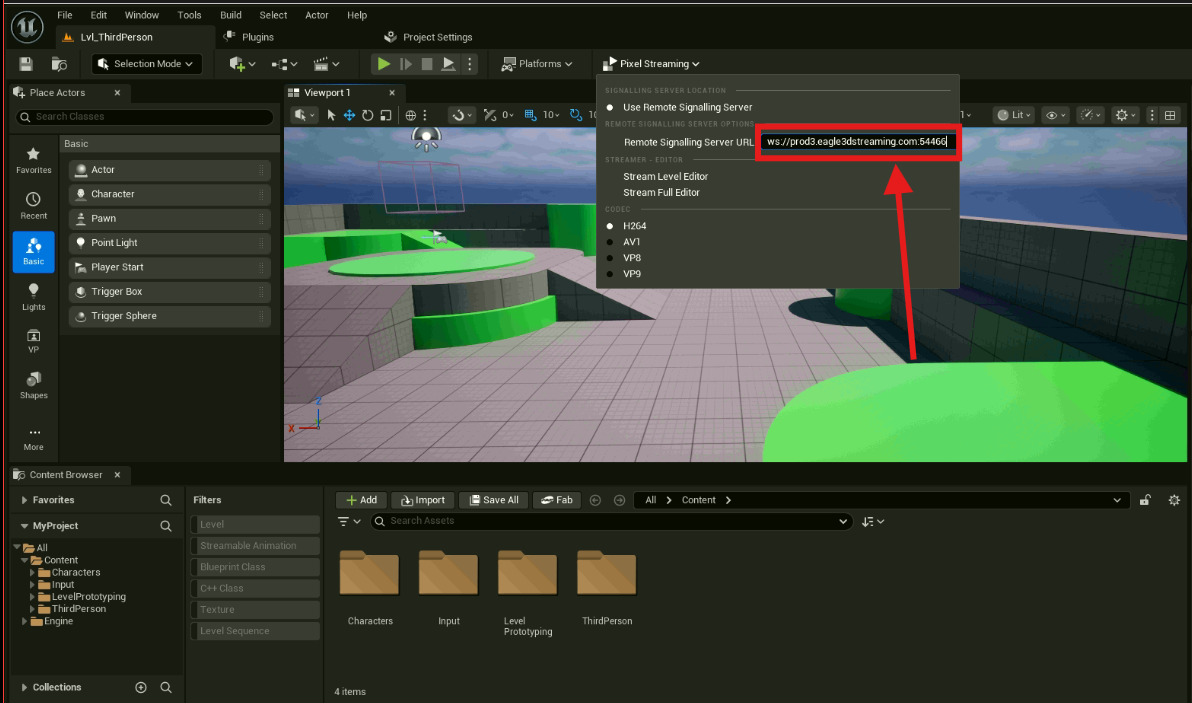Open the Fab button in Content Browser
Viewport: 1192px width, 703px height.
(556, 500)
